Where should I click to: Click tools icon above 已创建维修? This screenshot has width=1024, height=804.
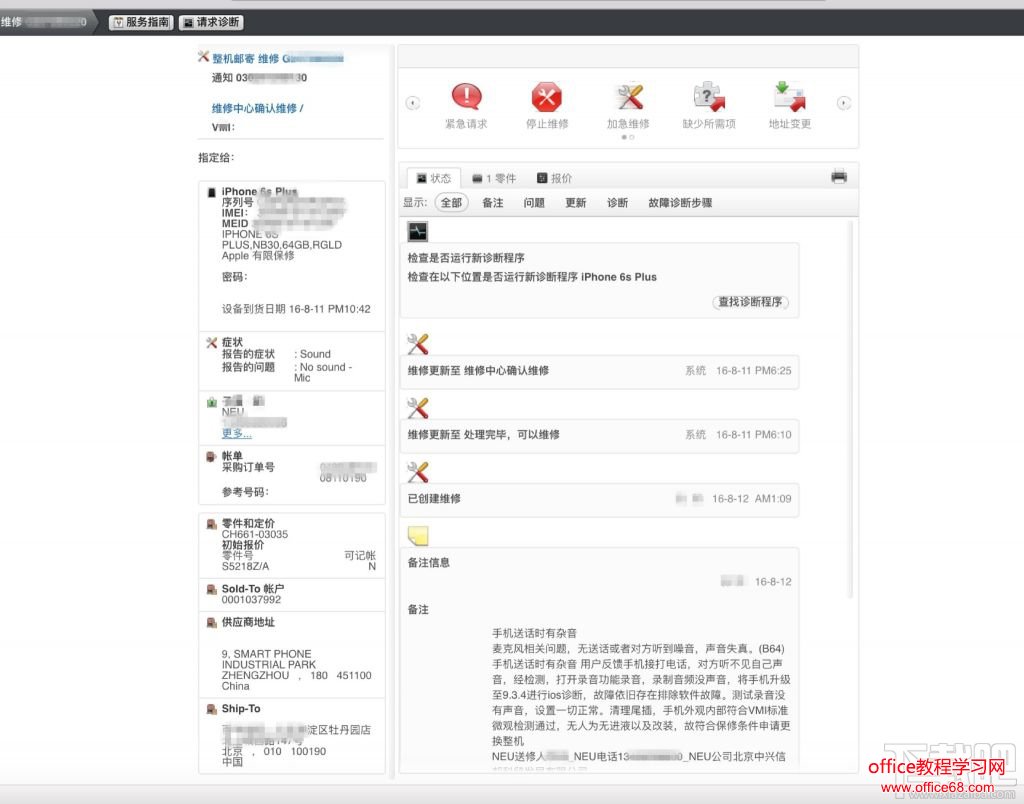(x=417, y=472)
